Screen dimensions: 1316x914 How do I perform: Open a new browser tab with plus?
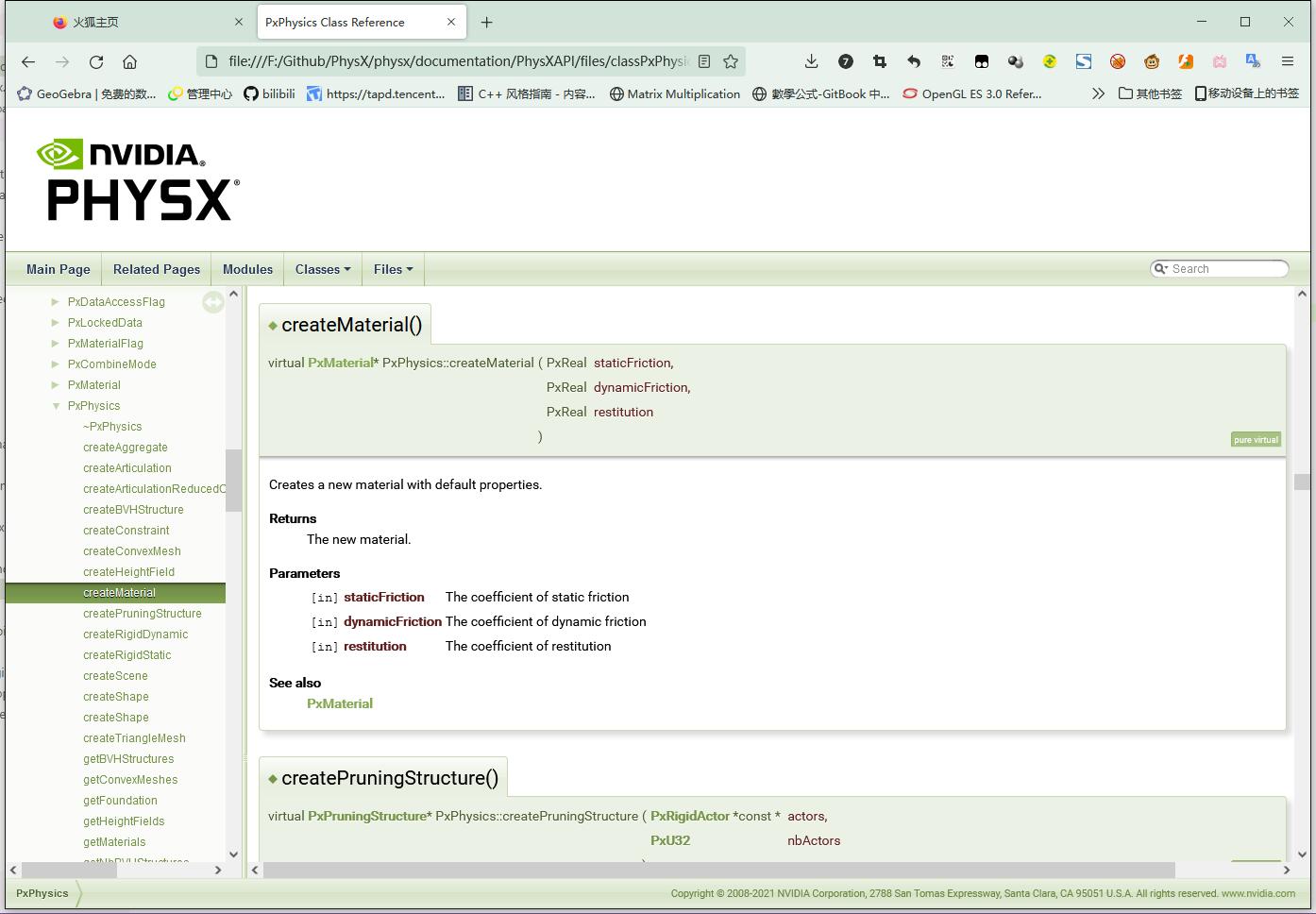pos(486,22)
